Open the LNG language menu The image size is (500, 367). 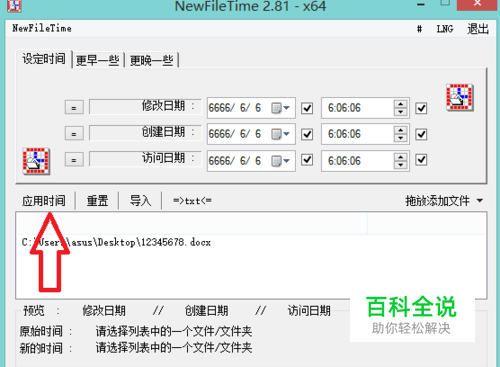click(x=445, y=29)
